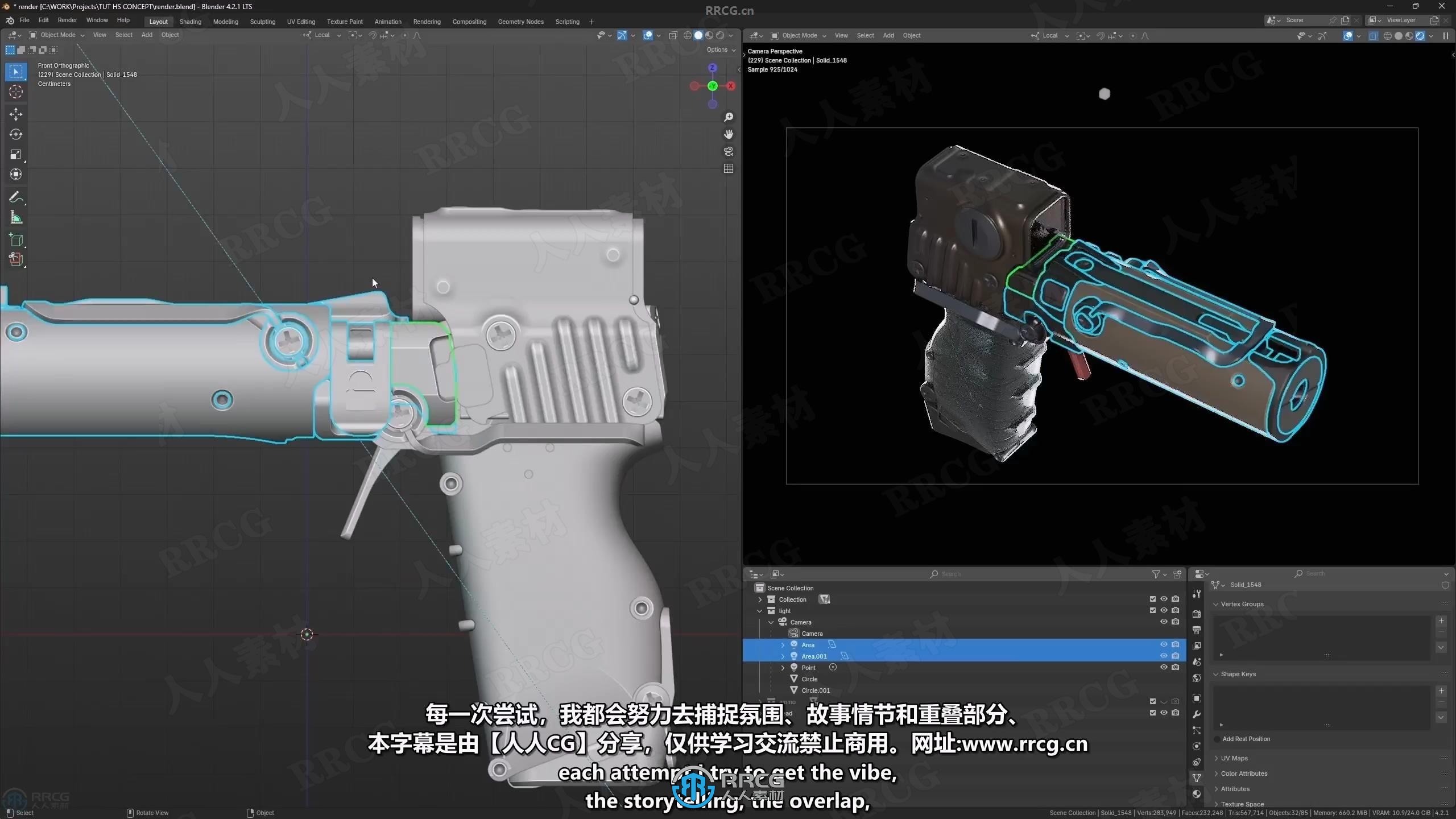Disable render camera icon for Point light
1456x819 pixels.
1175,667
